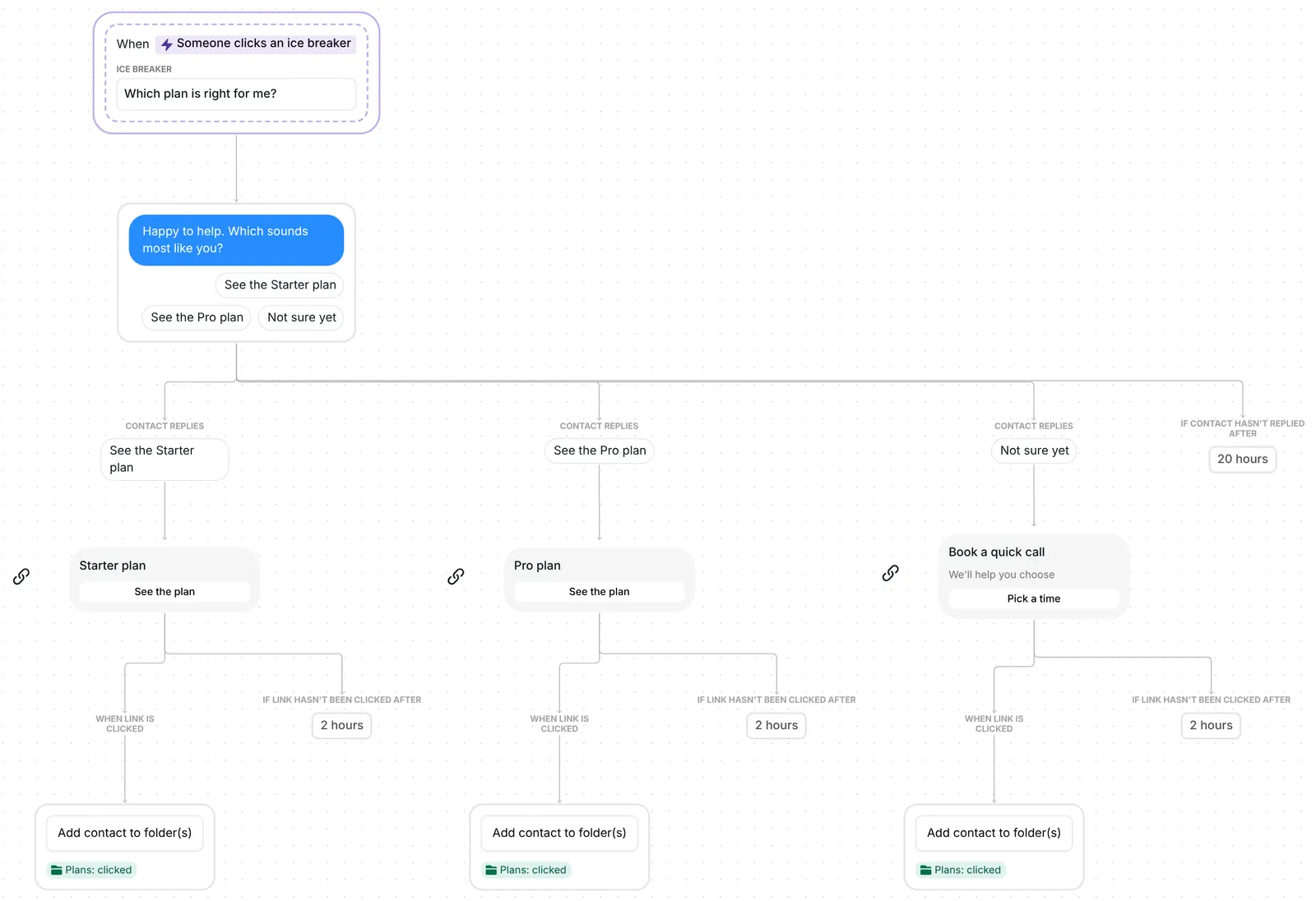Open 2 hours delay under Pro plan
1316x901 pixels.
(x=776, y=725)
